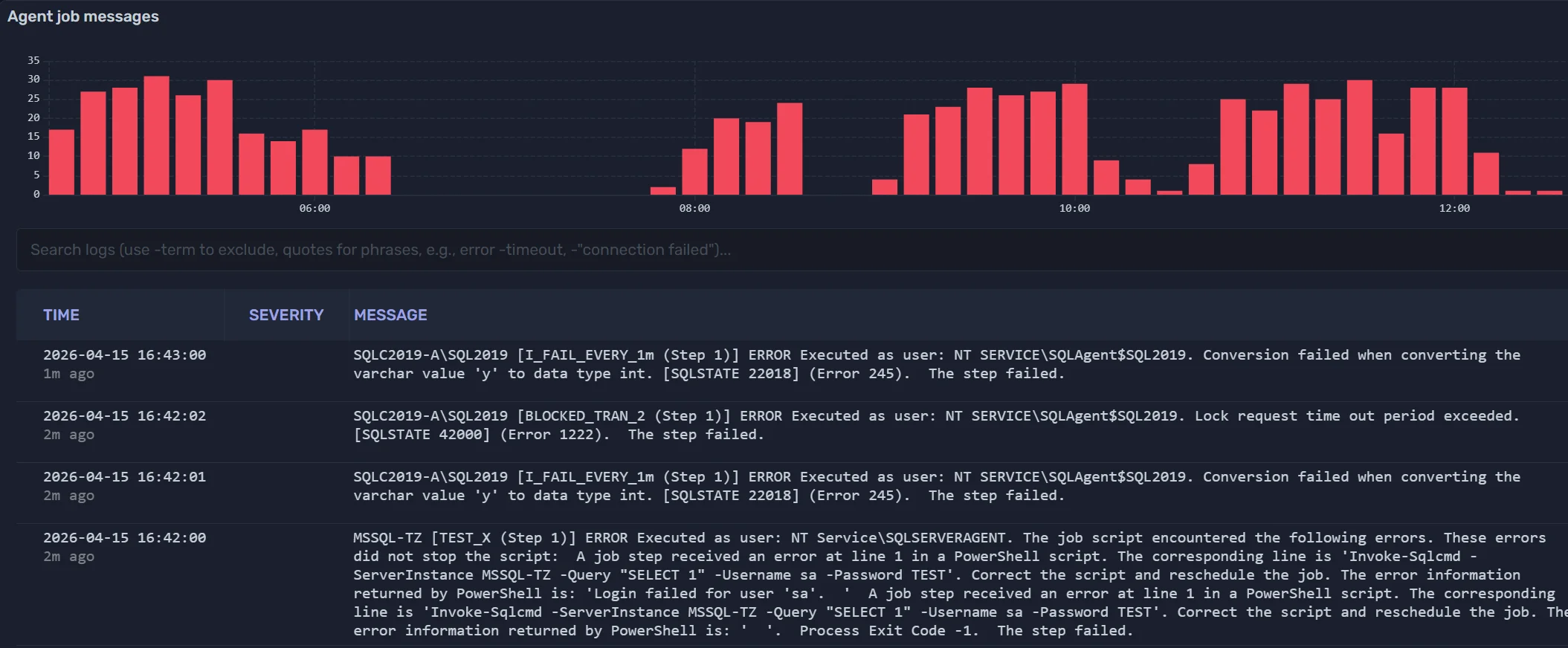Click the bar directly above the 06:00 label

coord(314,162)
